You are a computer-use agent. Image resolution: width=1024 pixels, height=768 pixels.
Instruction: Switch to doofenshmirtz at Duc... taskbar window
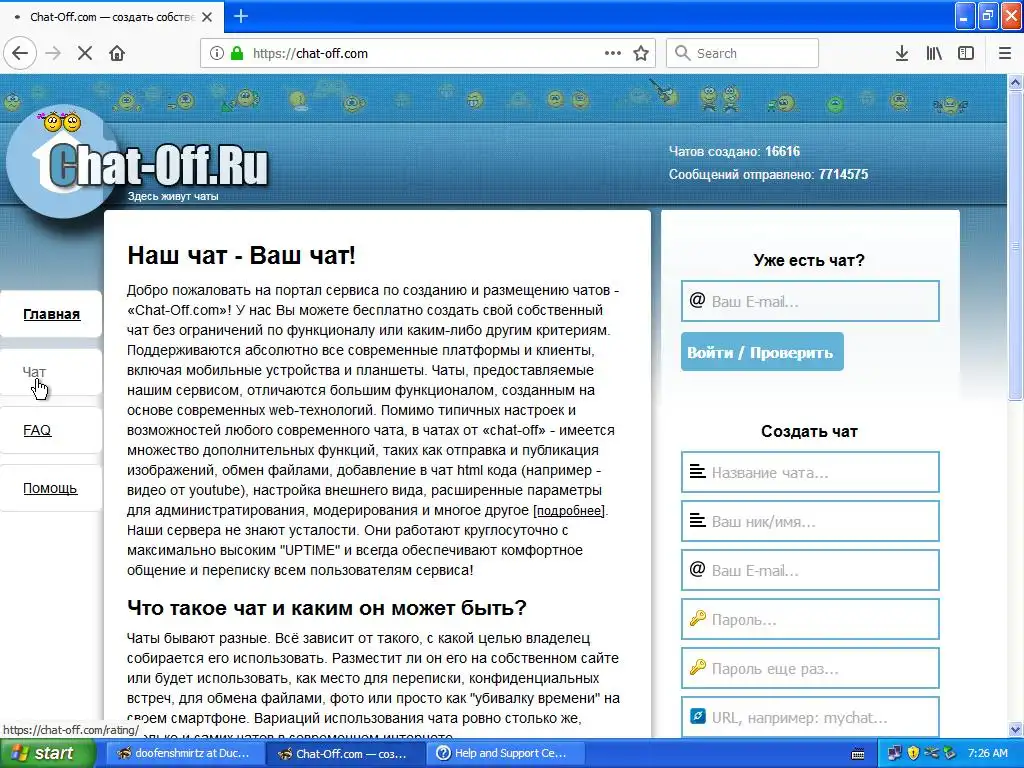183,754
